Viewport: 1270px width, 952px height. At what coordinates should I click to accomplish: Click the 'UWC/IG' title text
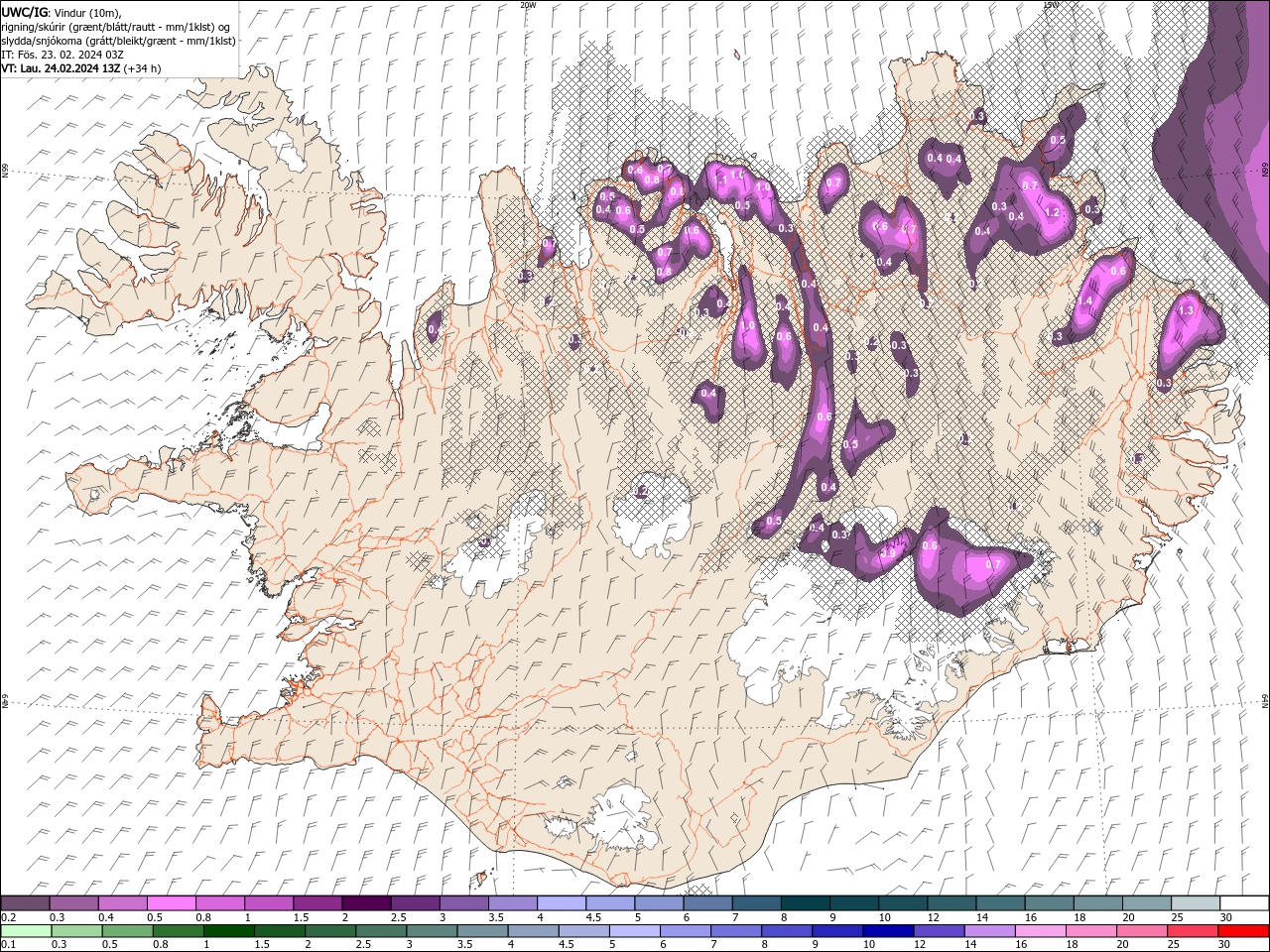pyautogui.click(x=23, y=12)
